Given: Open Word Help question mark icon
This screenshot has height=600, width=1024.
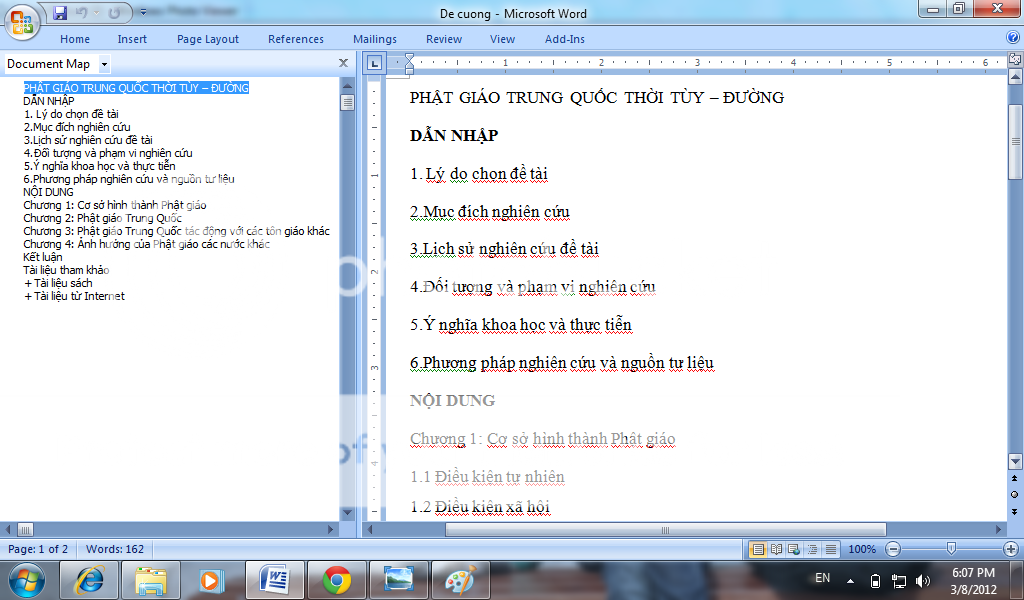Looking at the screenshot, I should (1012, 38).
